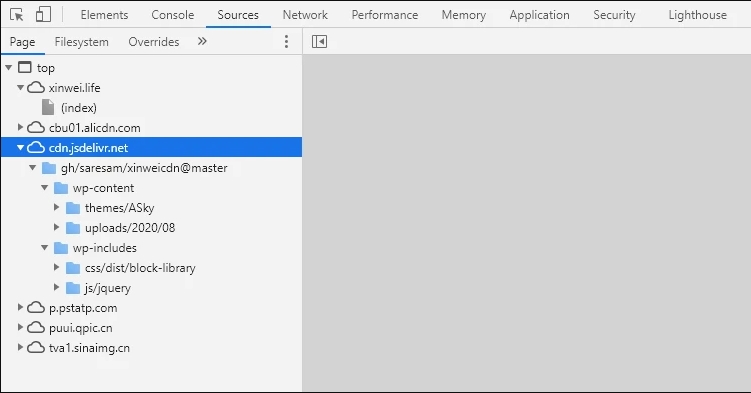The height and width of the screenshot is (393, 751).
Task: Open the Console tab
Action: click(x=172, y=15)
